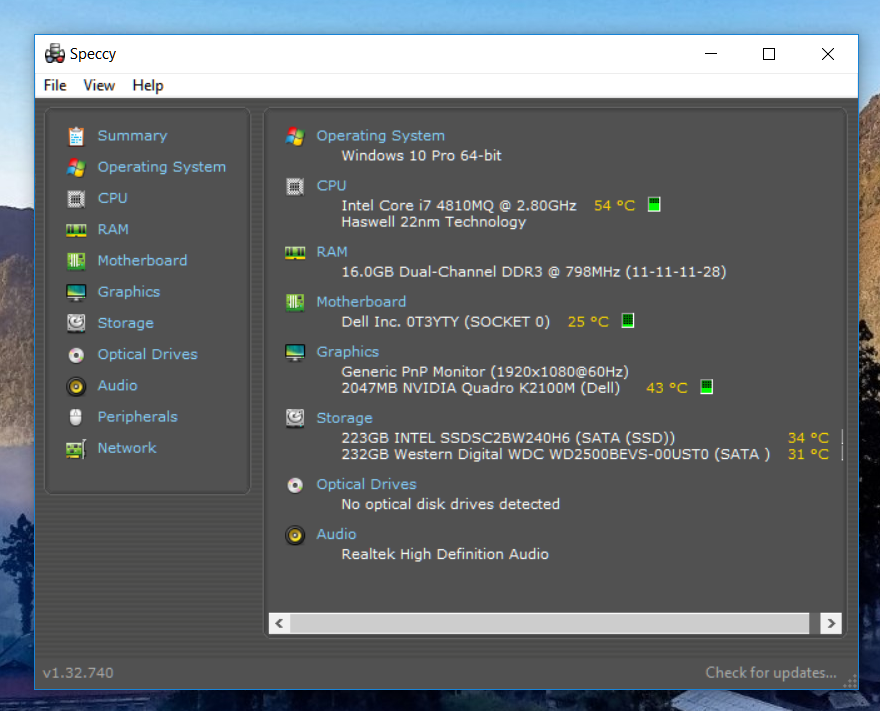Click the Operating System Windows flag sidebar icon
Image resolution: width=880 pixels, height=711 pixels.
point(76,167)
